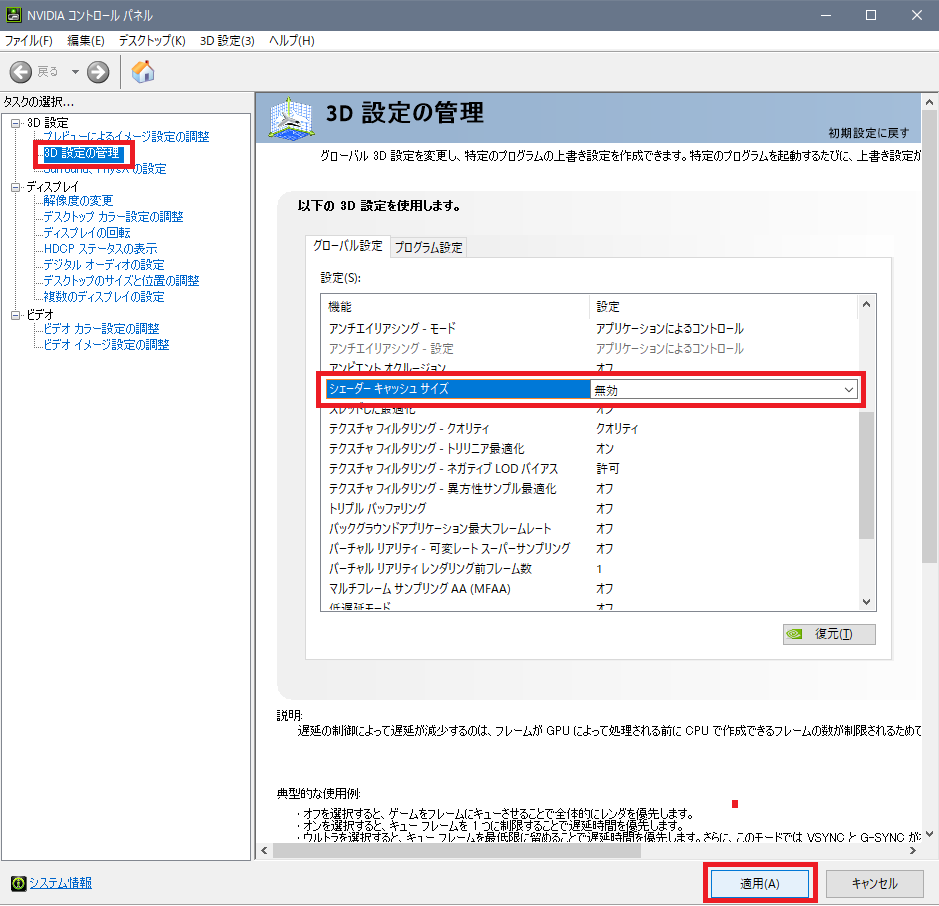Open プレビューによるイメージ設定の調整 link
Viewport: 939px width, 906px height.
click(126, 137)
